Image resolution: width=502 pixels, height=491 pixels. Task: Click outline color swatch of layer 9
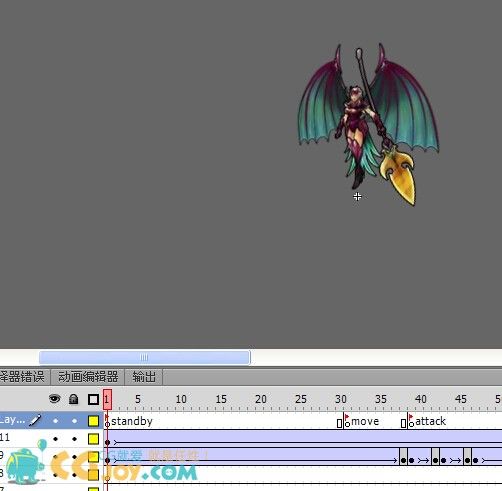93,457
